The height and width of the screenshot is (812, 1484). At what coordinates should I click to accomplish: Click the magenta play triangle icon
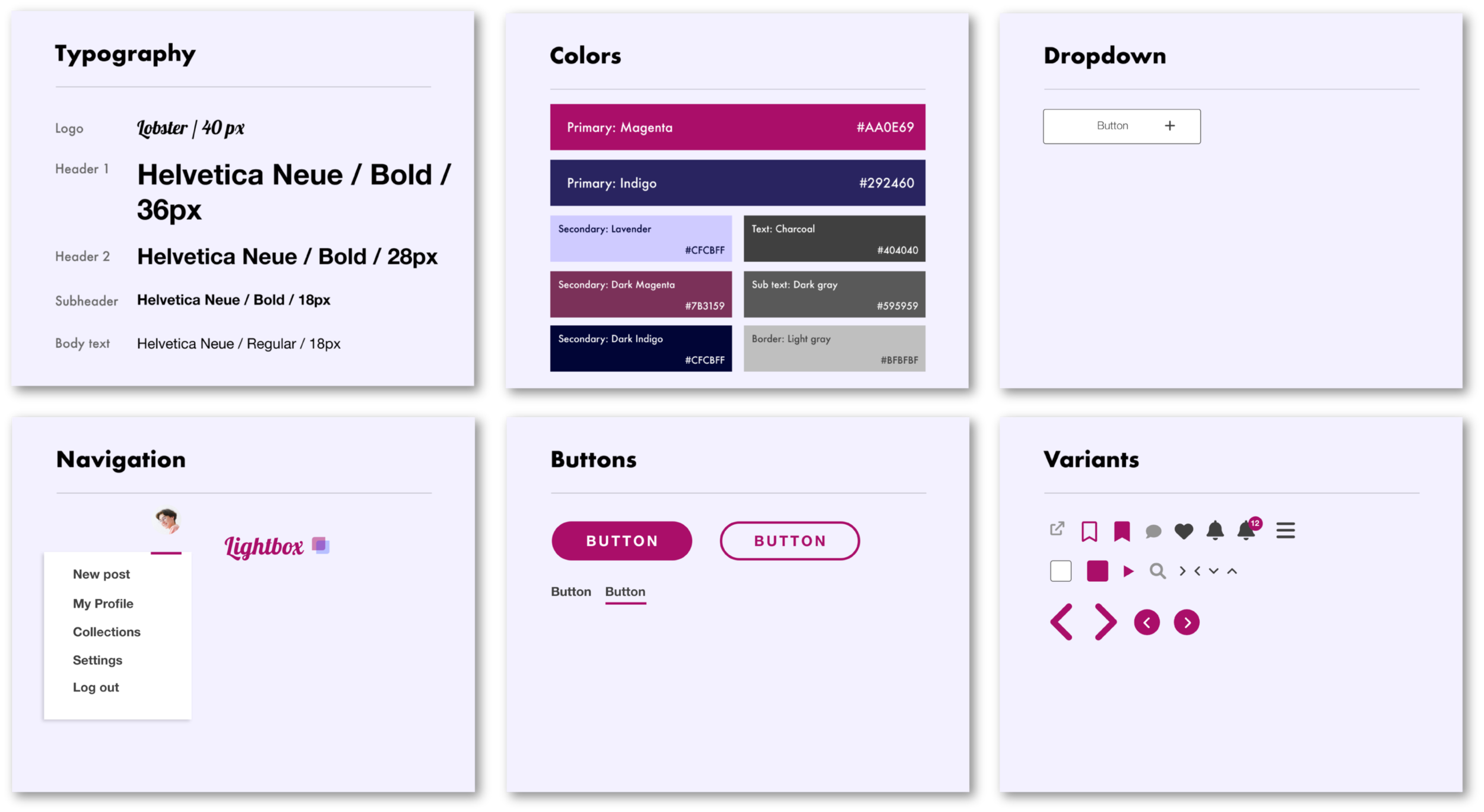tap(1128, 571)
